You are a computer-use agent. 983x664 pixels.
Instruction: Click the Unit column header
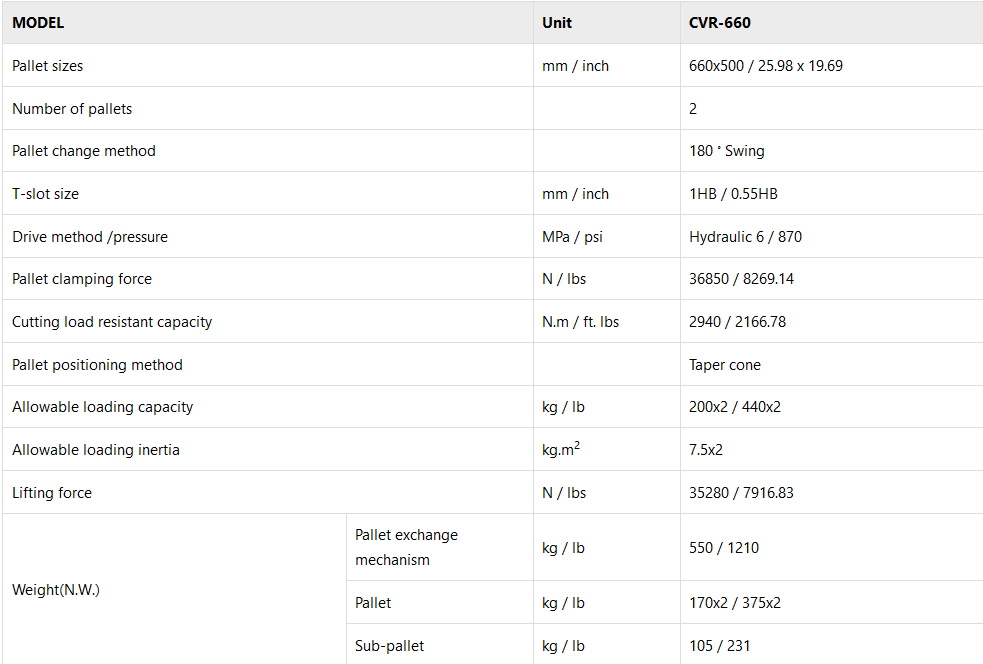click(557, 23)
